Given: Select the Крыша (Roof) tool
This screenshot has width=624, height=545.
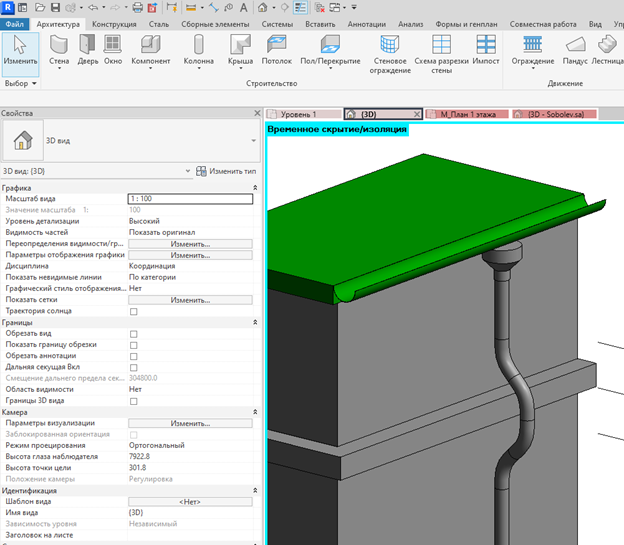Looking at the screenshot, I should tap(240, 52).
